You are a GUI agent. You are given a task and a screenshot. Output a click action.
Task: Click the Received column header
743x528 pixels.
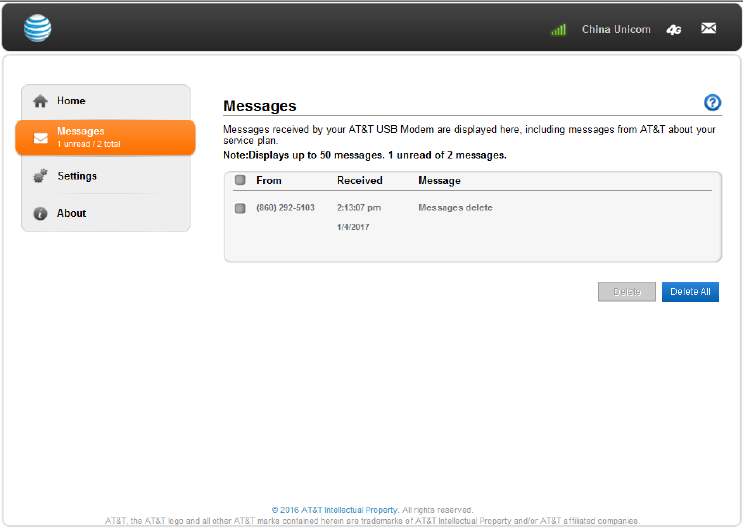click(x=360, y=181)
